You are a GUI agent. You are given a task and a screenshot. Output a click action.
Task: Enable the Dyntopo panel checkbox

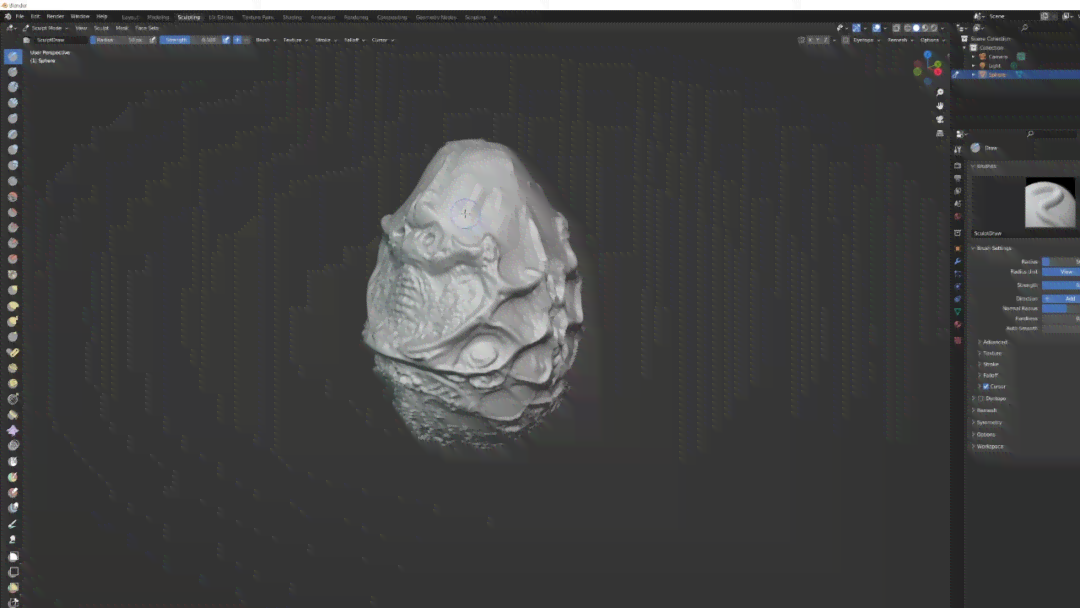tap(981, 399)
